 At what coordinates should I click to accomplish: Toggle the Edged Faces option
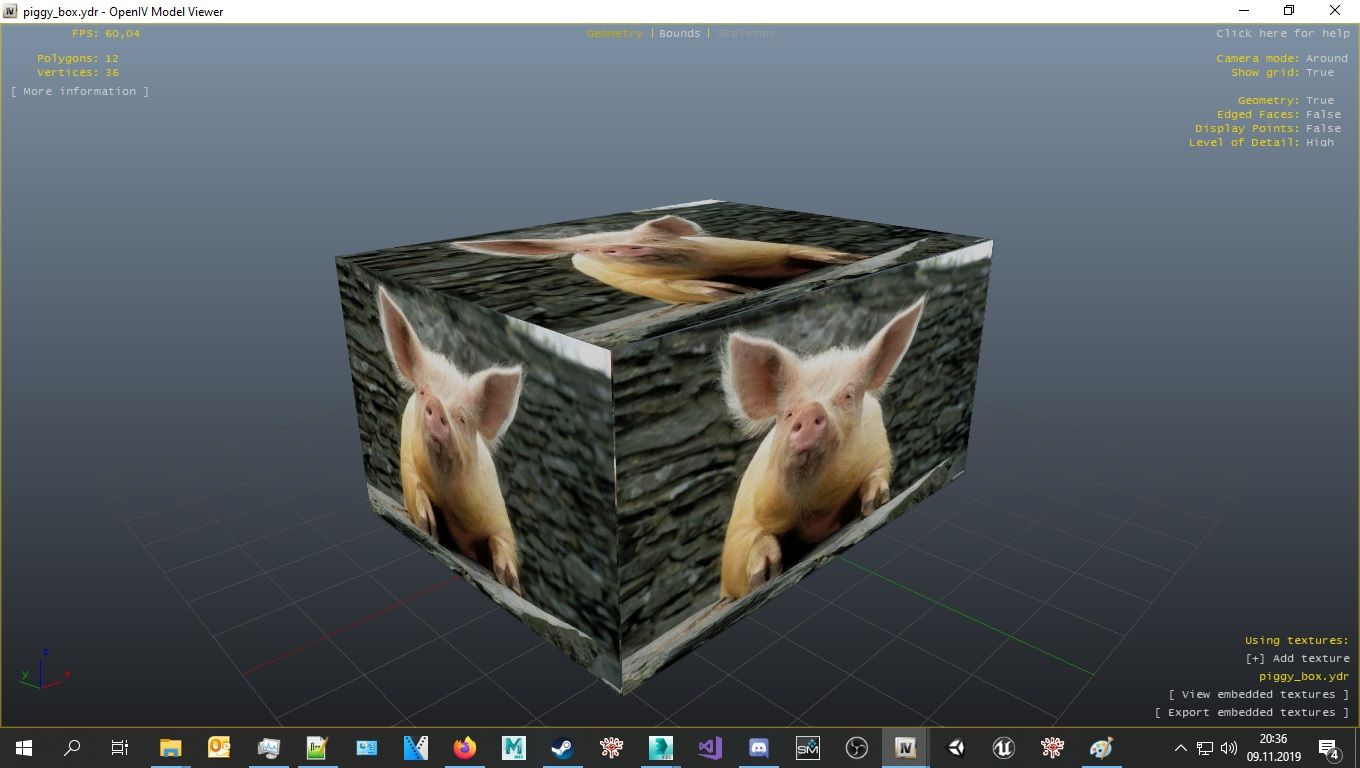[x=1322, y=114]
